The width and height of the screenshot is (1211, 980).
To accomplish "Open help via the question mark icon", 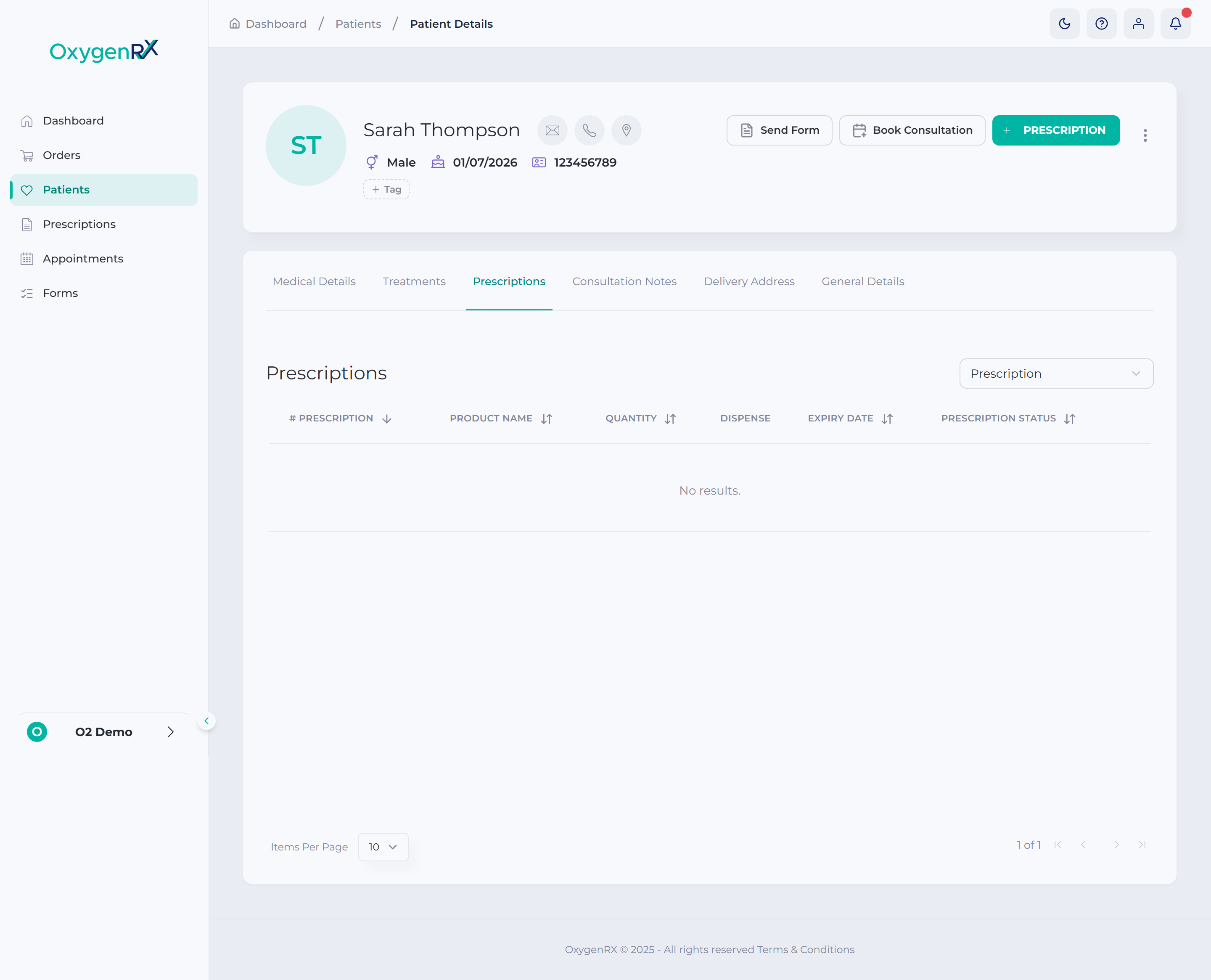I will tap(1101, 24).
